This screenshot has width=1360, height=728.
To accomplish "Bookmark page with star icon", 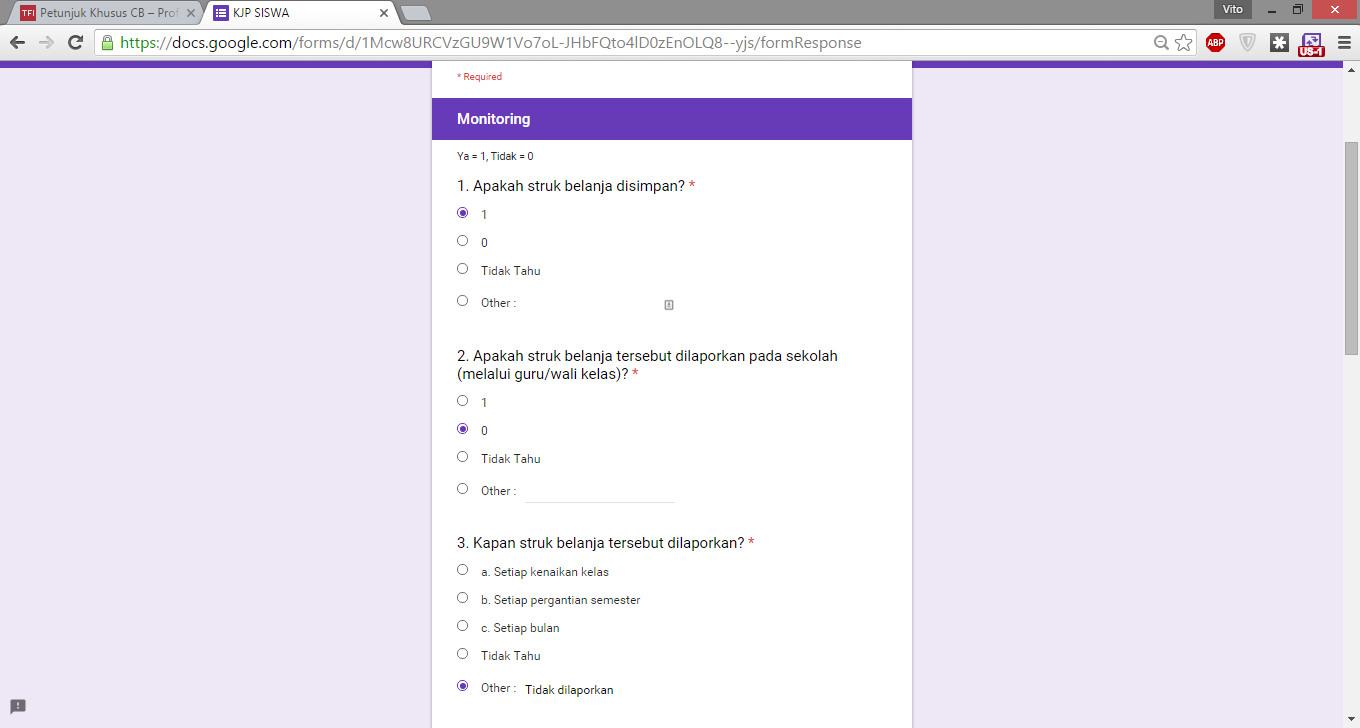I will click(x=1183, y=43).
